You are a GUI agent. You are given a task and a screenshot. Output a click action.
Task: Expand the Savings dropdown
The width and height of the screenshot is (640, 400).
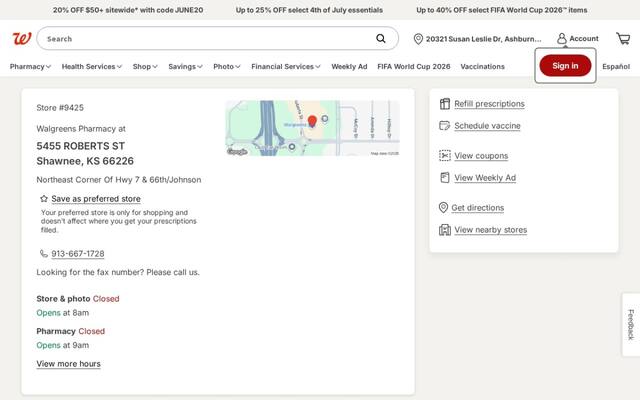pos(185,66)
